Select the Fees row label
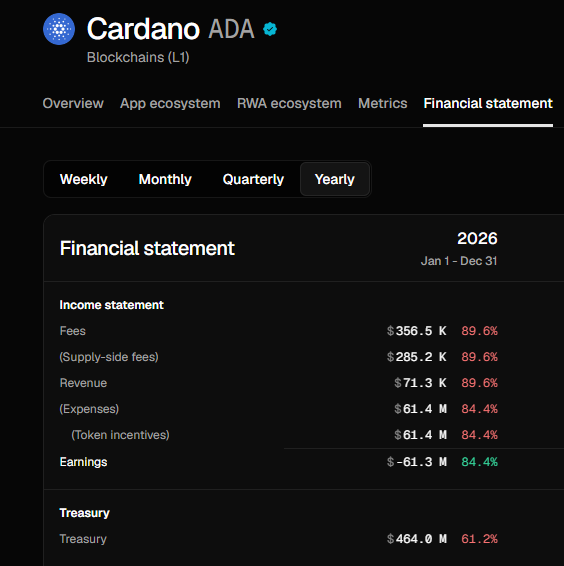The height and width of the screenshot is (566, 564). click(x=73, y=331)
